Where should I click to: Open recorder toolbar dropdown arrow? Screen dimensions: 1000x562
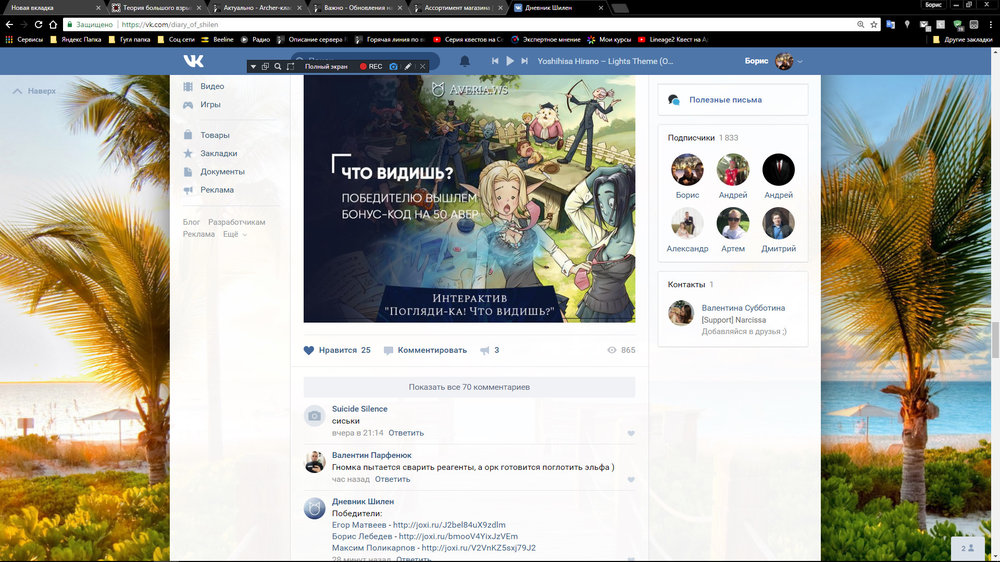click(x=253, y=66)
